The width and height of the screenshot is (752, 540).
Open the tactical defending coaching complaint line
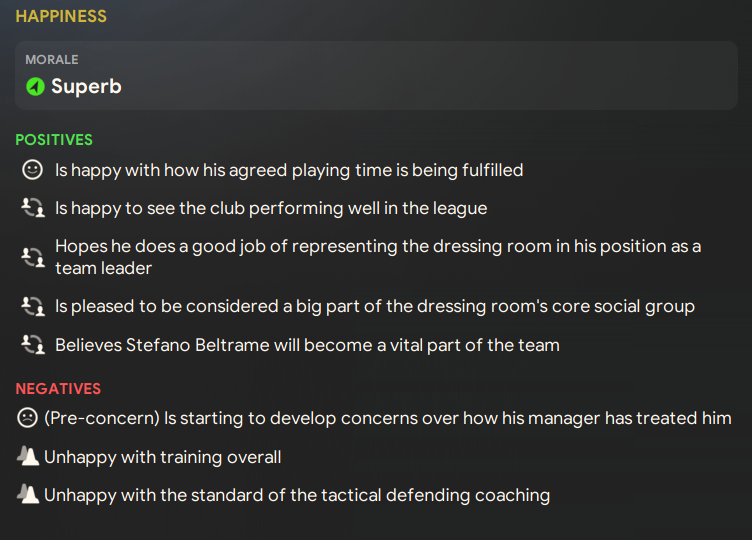coord(297,495)
